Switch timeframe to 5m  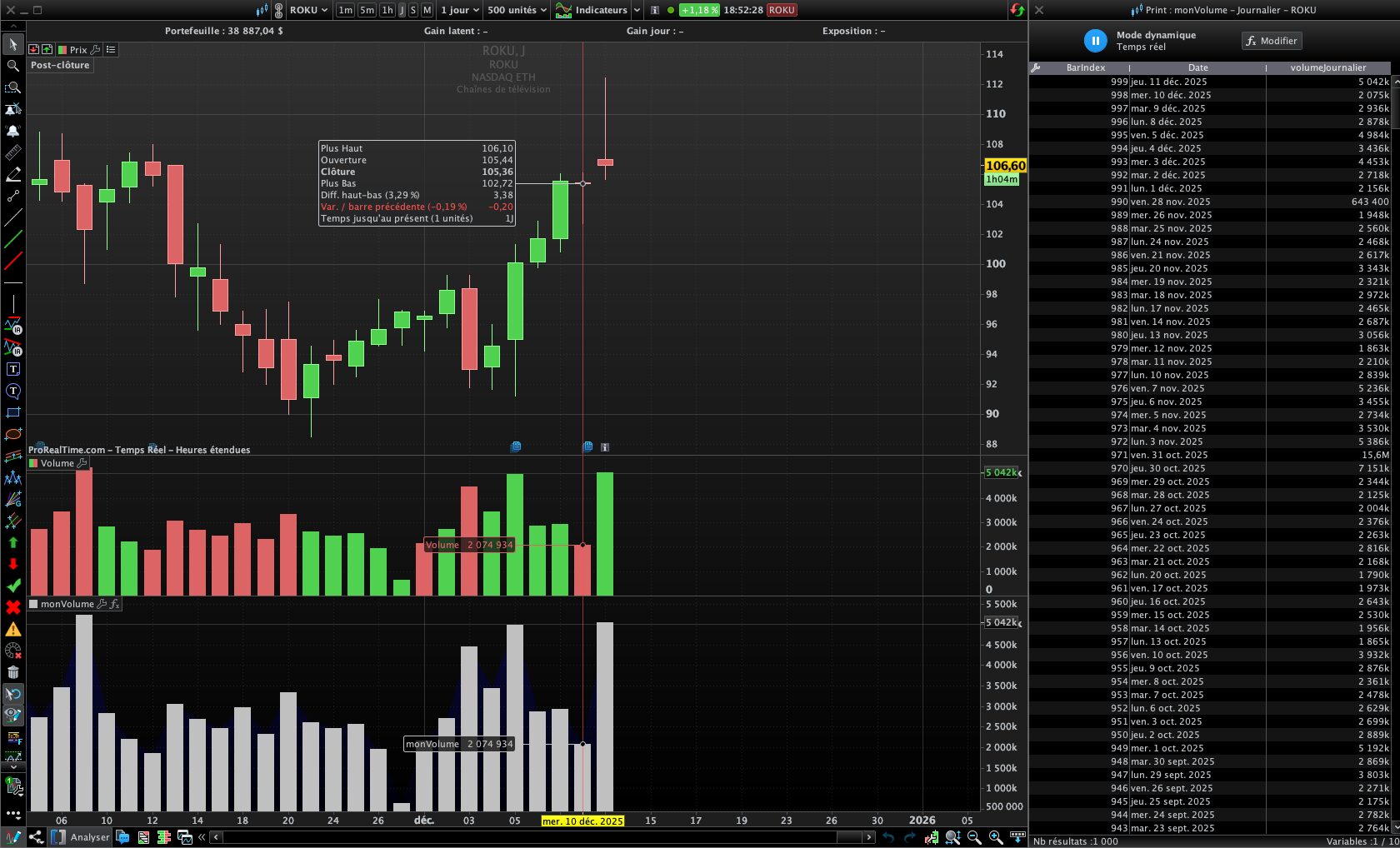[367, 10]
